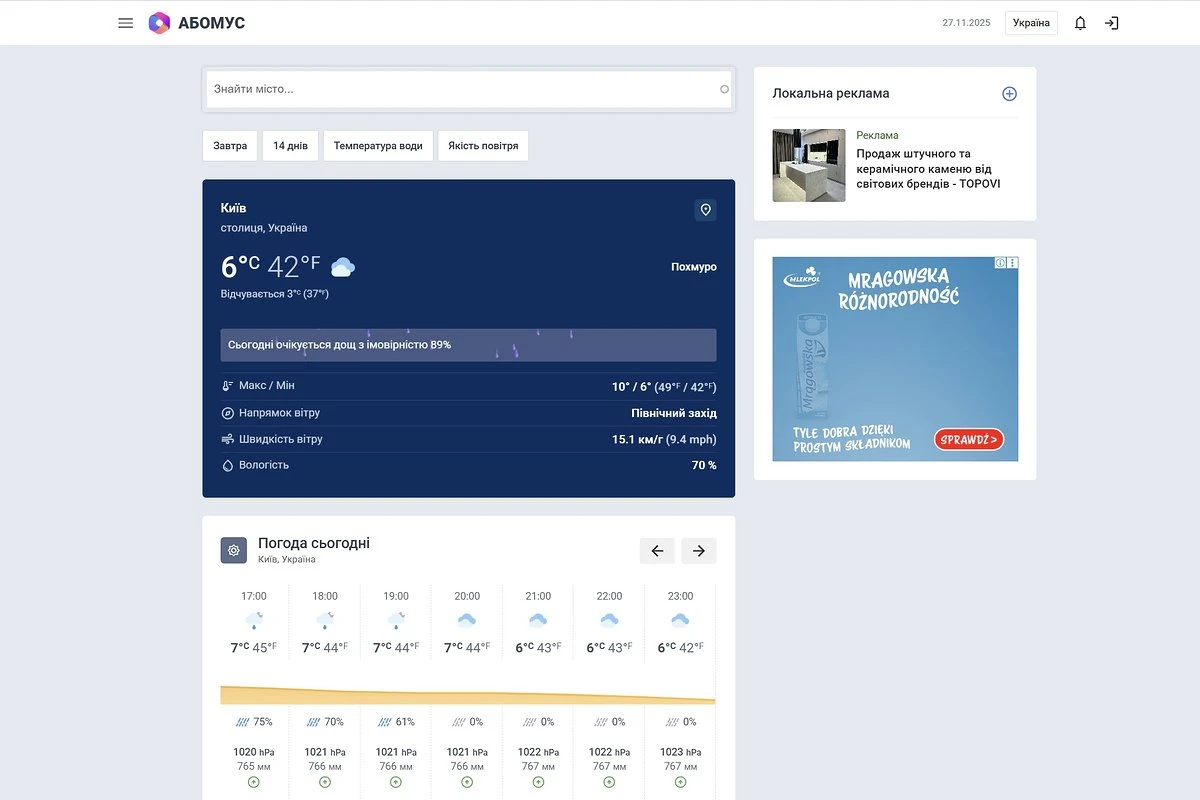Click the login icon
Screen dimensions: 1200x800
tap(1111, 23)
